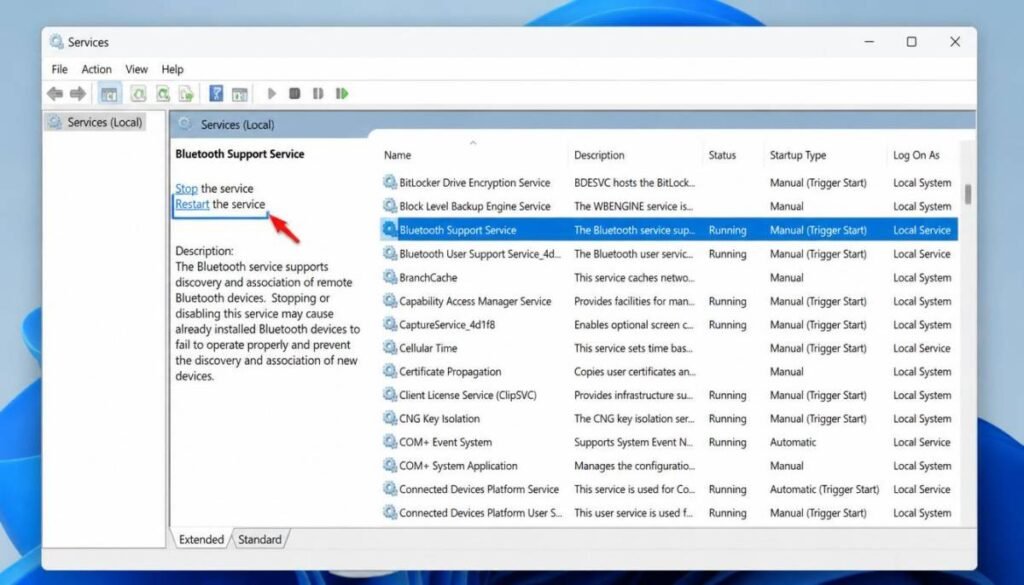
Task: Select Client License Service (ClipSVC) name
Action: 468,395
